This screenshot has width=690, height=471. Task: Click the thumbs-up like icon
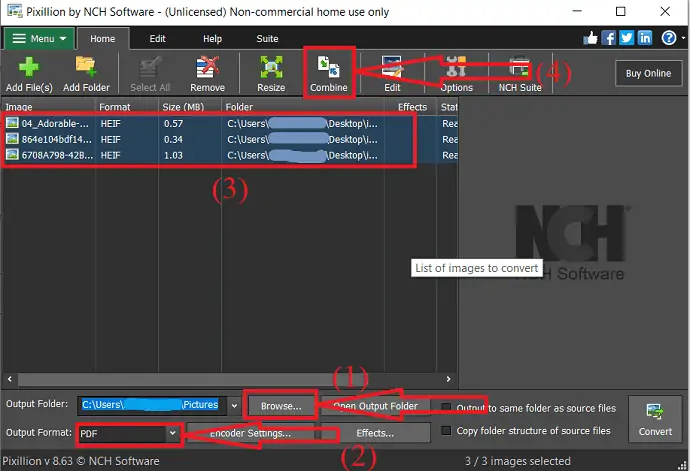pyautogui.click(x=590, y=38)
